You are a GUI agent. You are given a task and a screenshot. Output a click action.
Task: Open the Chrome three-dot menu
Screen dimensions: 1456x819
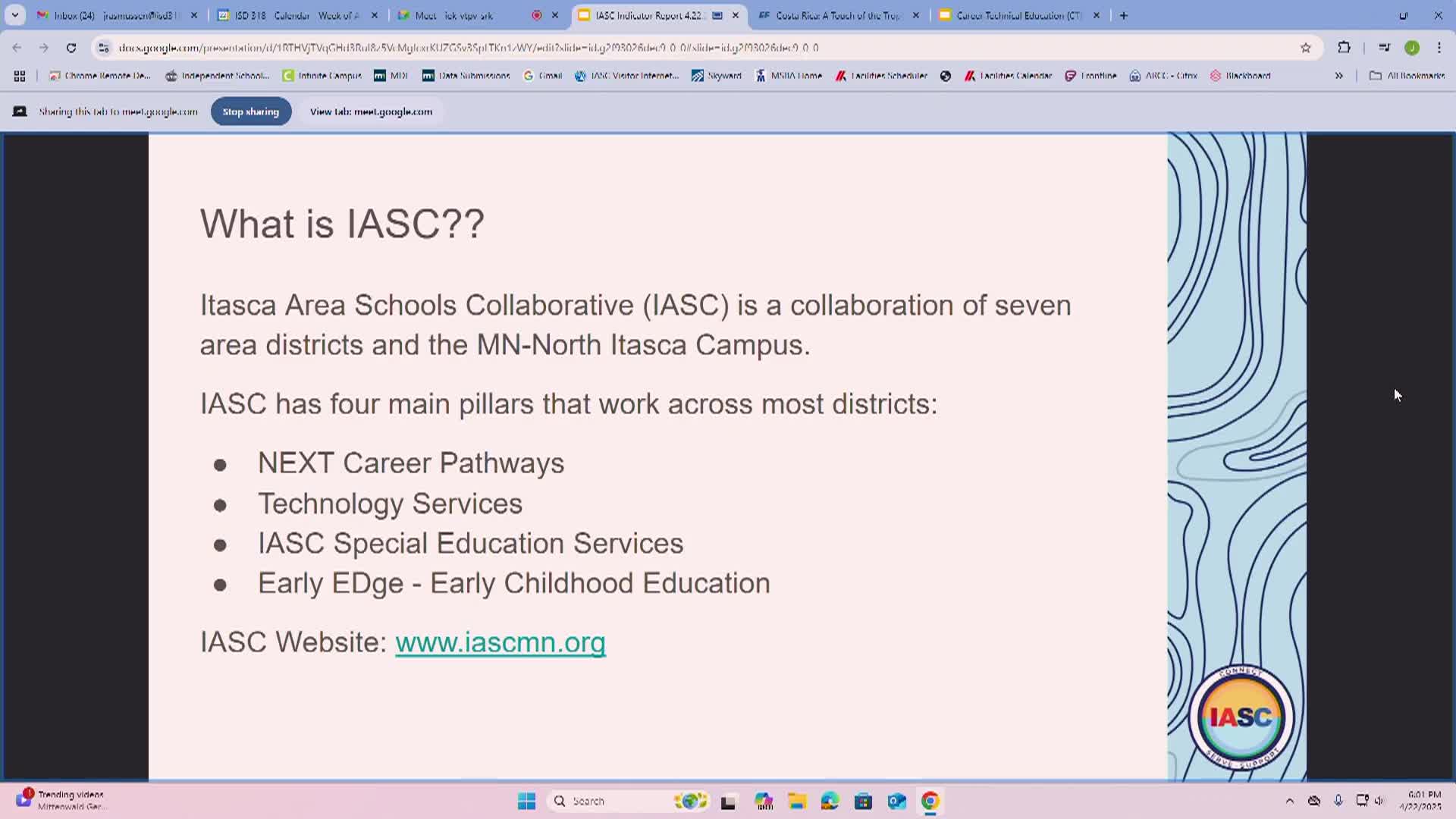click(x=1439, y=48)
